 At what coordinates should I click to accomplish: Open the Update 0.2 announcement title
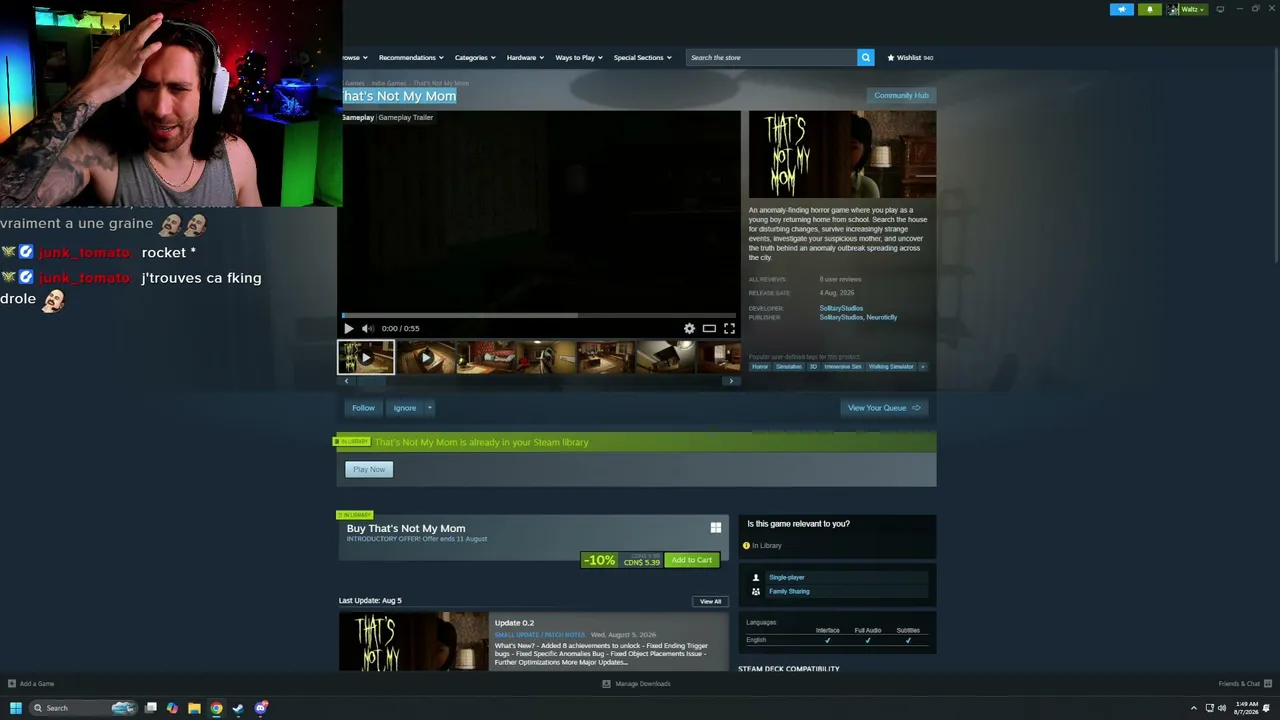(514, 623)
